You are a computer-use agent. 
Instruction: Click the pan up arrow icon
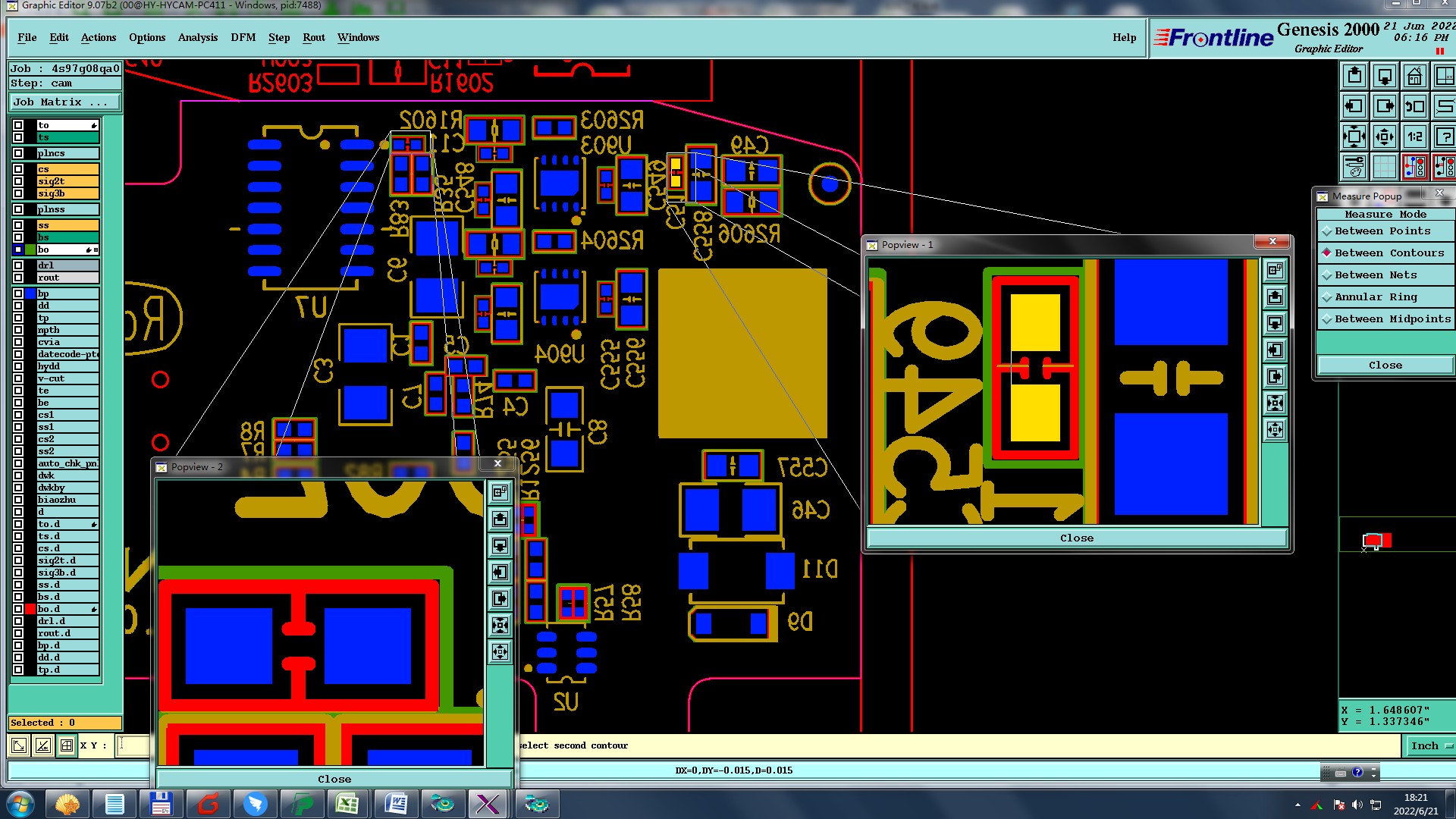pos(1354,77)
